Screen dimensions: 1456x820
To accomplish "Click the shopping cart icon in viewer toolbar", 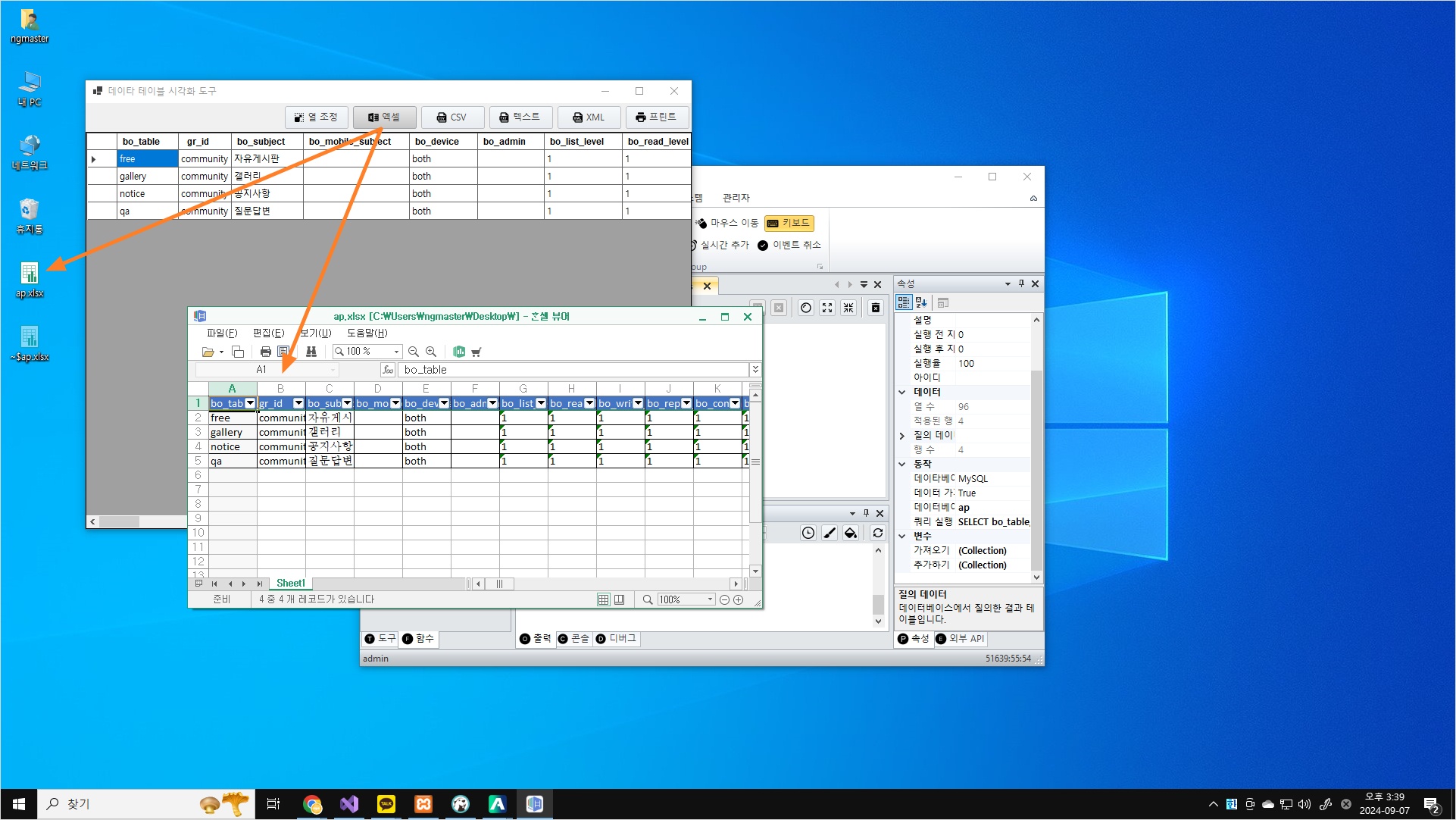I will (476, 352).
